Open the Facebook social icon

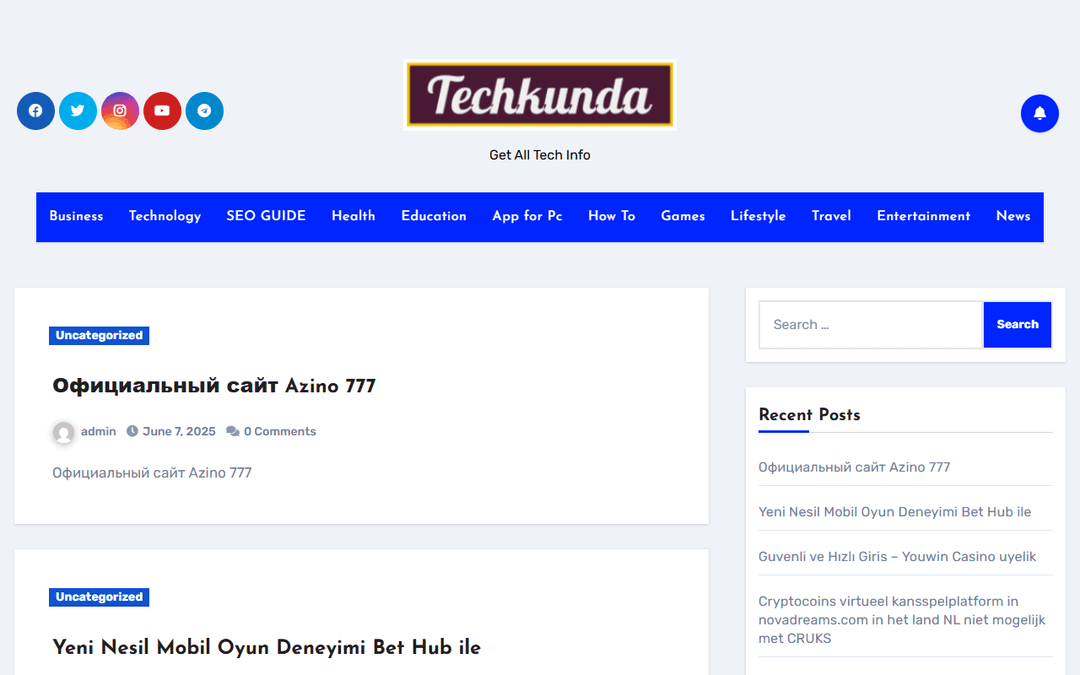(36, 111)
